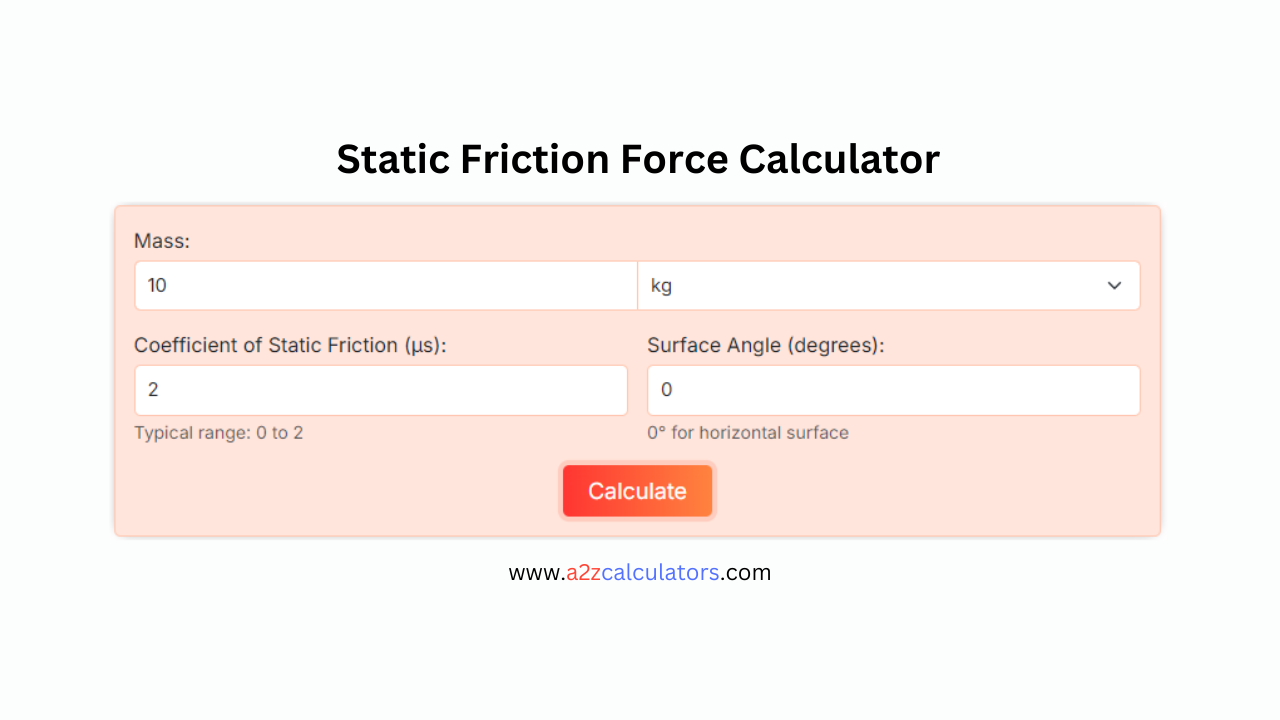Click the Typical range: 0 to 2 hint
This screenshot has height=720, width=1280.
point(219,433)
